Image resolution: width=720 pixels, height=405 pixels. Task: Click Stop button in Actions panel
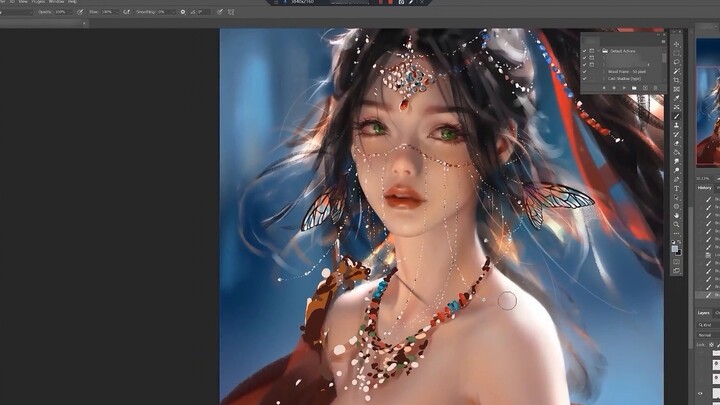pyautogui.click(x=604, y=88)
